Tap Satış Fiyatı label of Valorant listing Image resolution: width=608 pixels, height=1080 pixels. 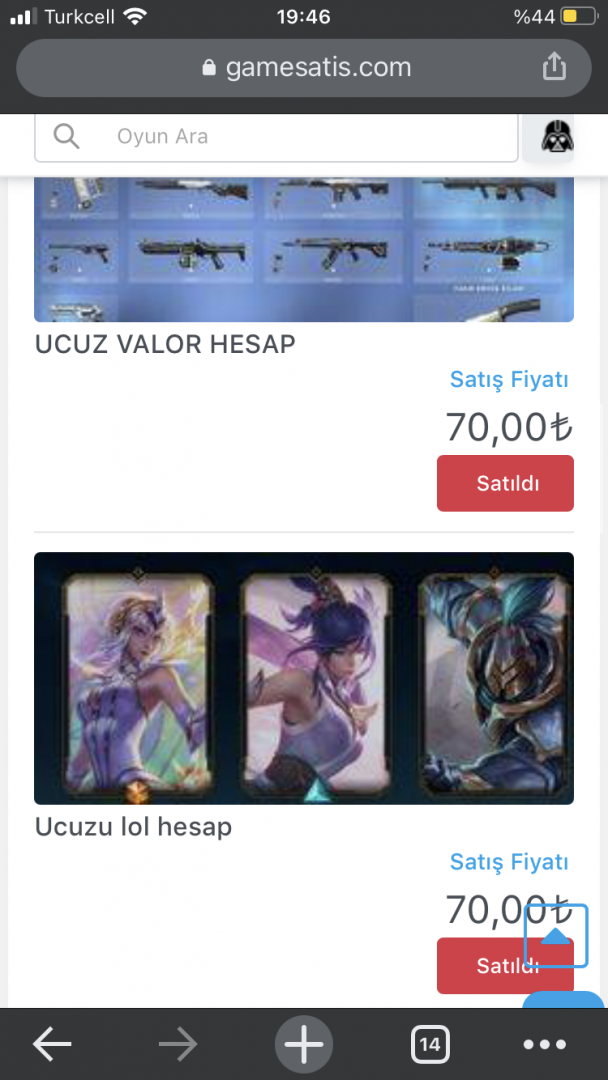(510, 379)
